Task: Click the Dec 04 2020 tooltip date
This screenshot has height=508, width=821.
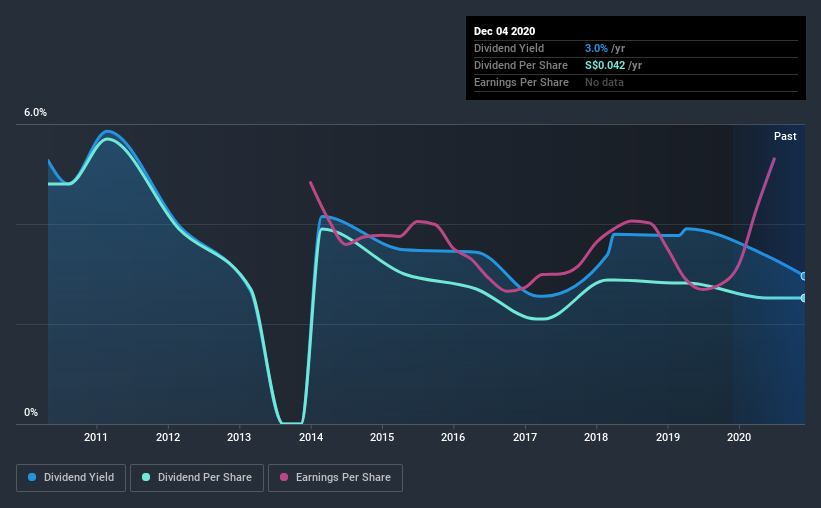Action: click(504, 31)
